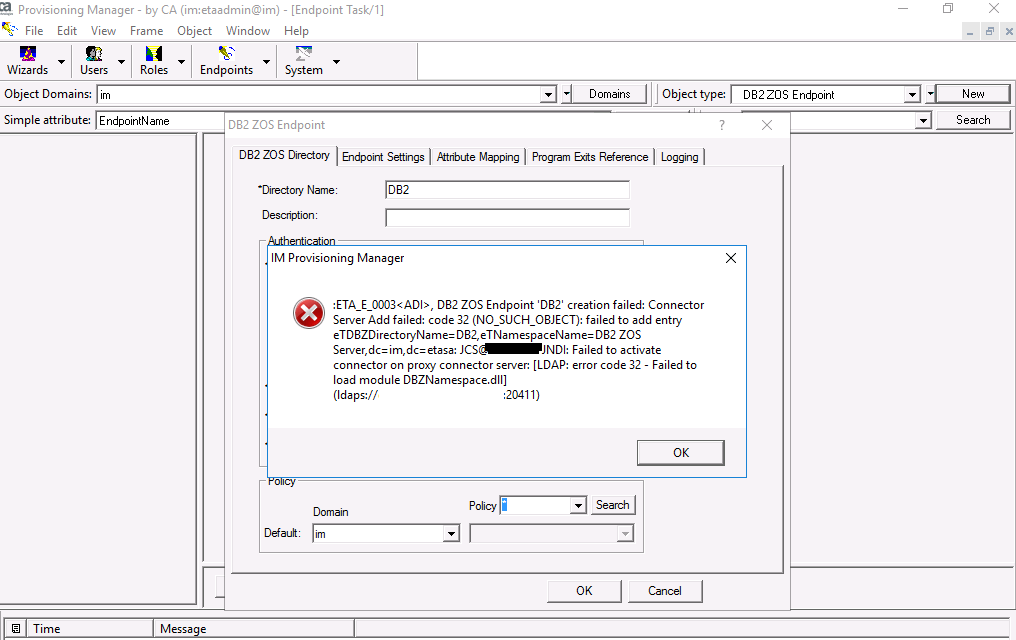Expand the Policy dropdown list
The image size is (1016, 640).
click(x=577, y=506)
